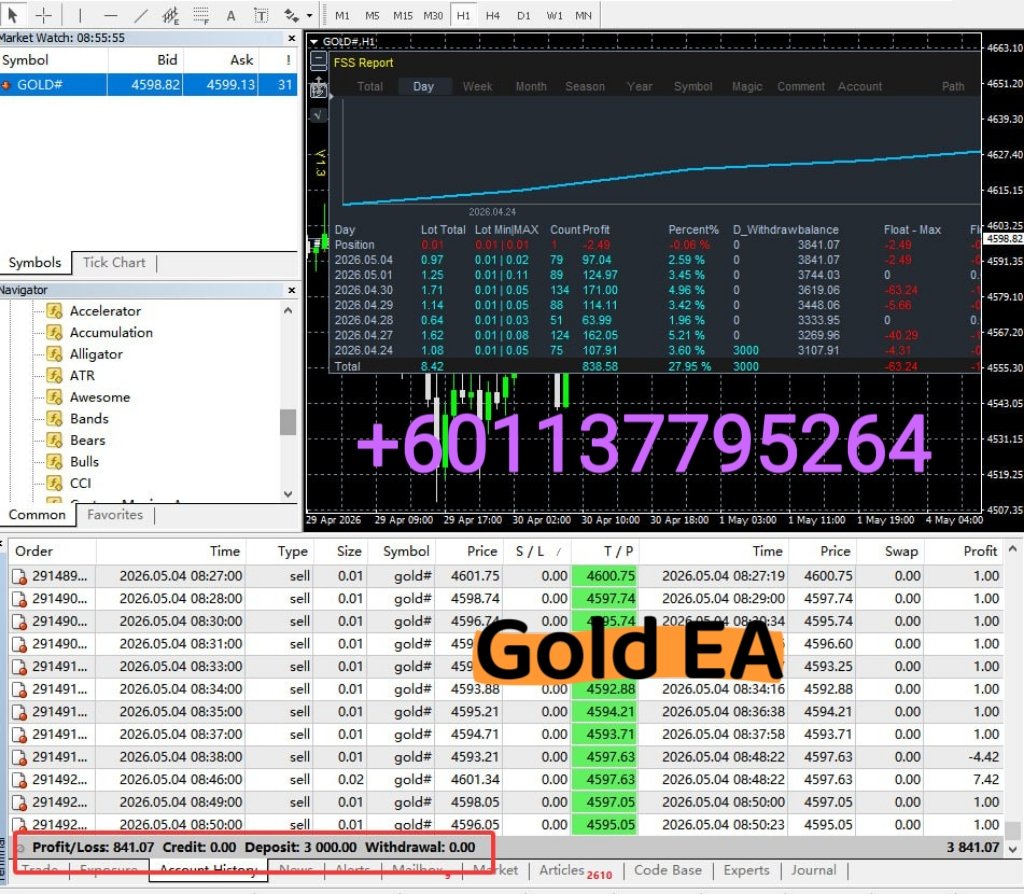Switch chart to M5 timeframe
Screen dimensions: 1024x894
click(x=372, y=15)
